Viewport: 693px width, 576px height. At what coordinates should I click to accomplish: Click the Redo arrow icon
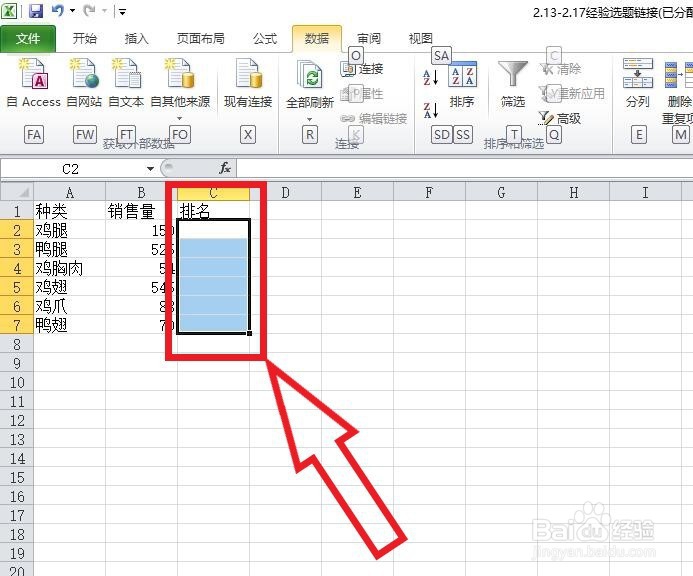point(89,11)
